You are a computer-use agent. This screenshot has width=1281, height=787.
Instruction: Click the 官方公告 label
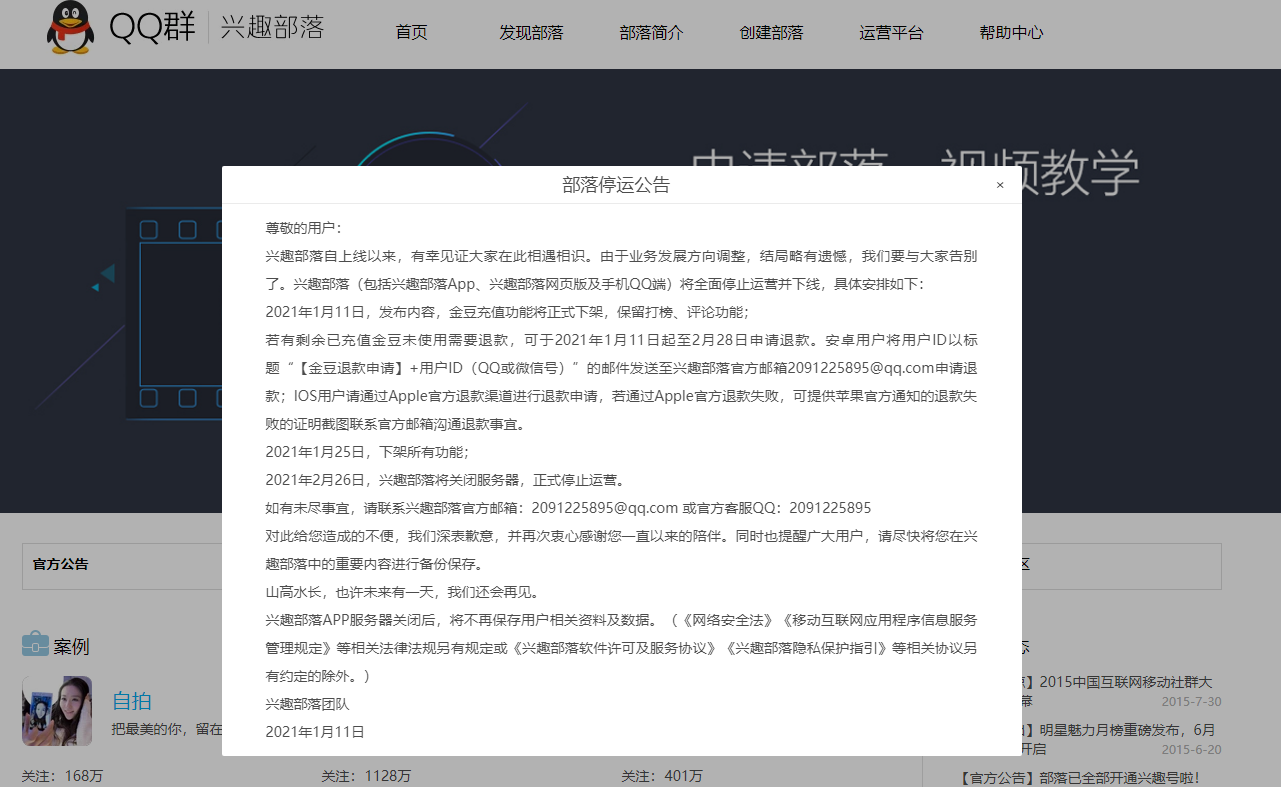coord(60,564)
